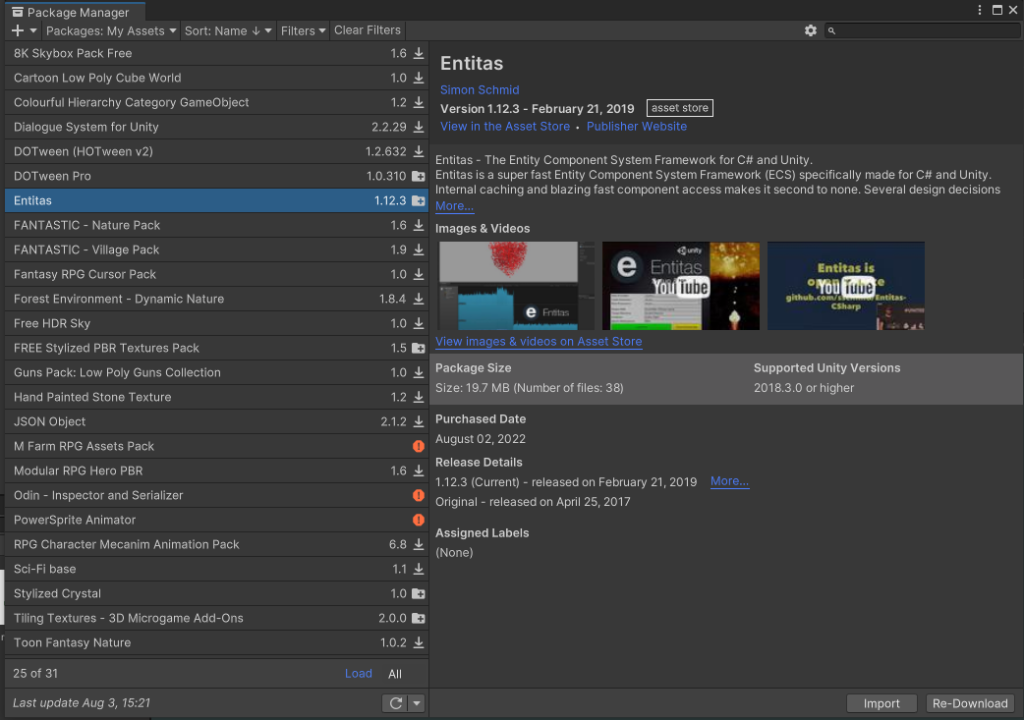Open the 'Entitas is open source' video thumbnail
The width and height of the screenshot is (1024, 720).
(846, 286)
